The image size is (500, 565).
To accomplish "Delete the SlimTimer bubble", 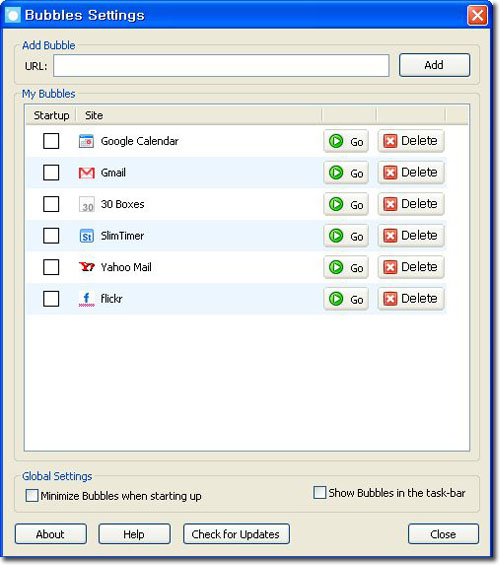I will 411,236.
